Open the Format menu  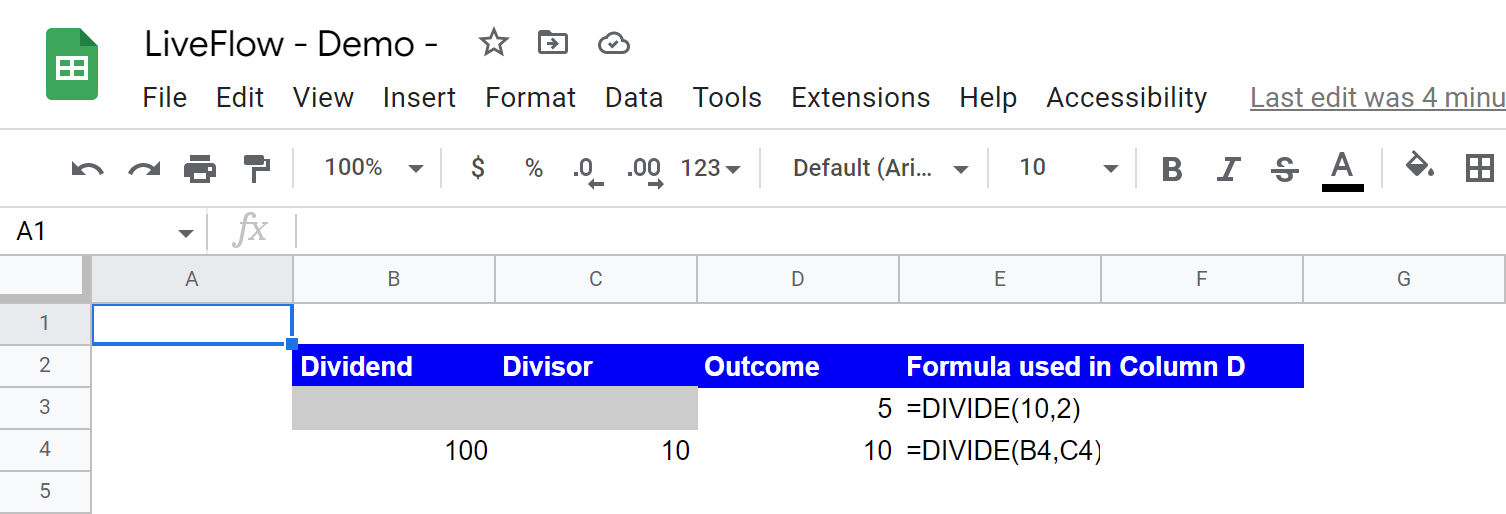click(531, 97)
